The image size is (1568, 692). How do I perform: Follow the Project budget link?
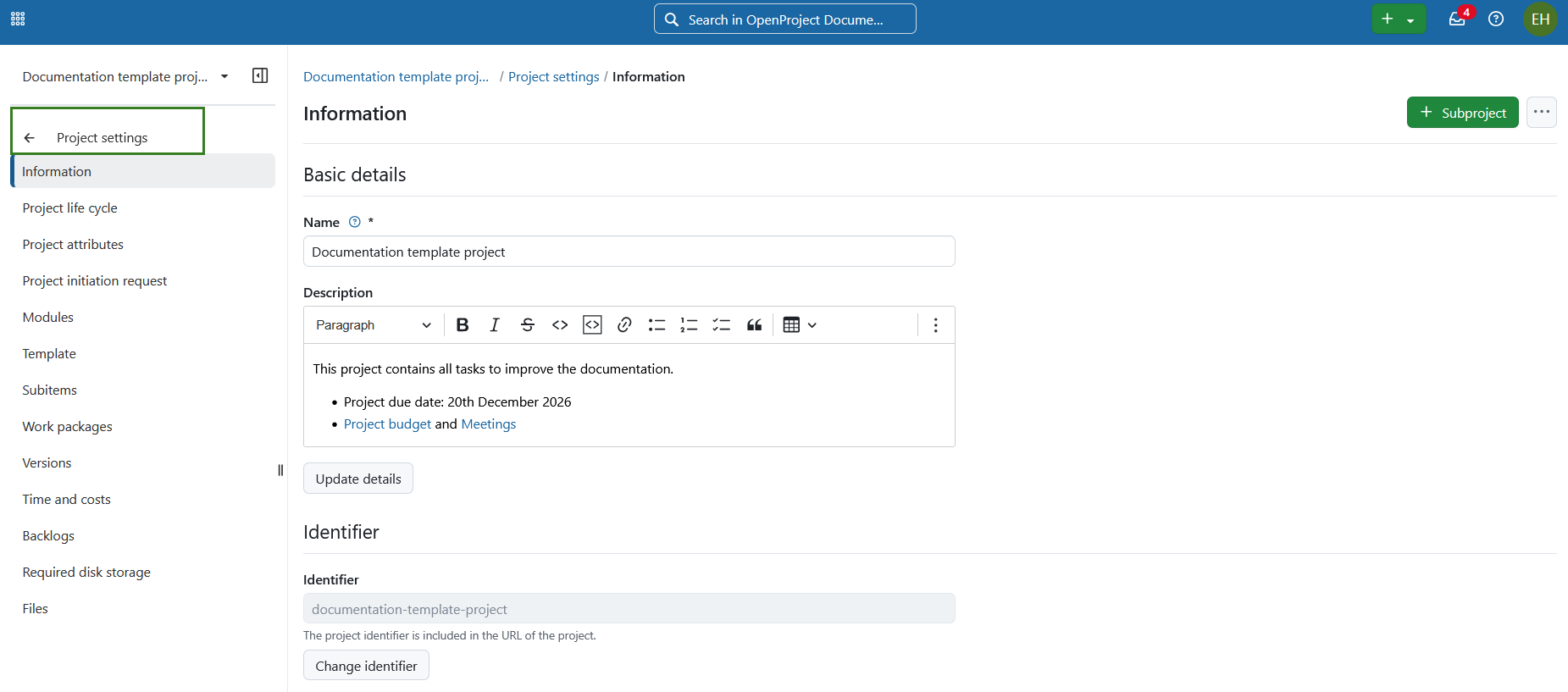(x=387, y=424)
